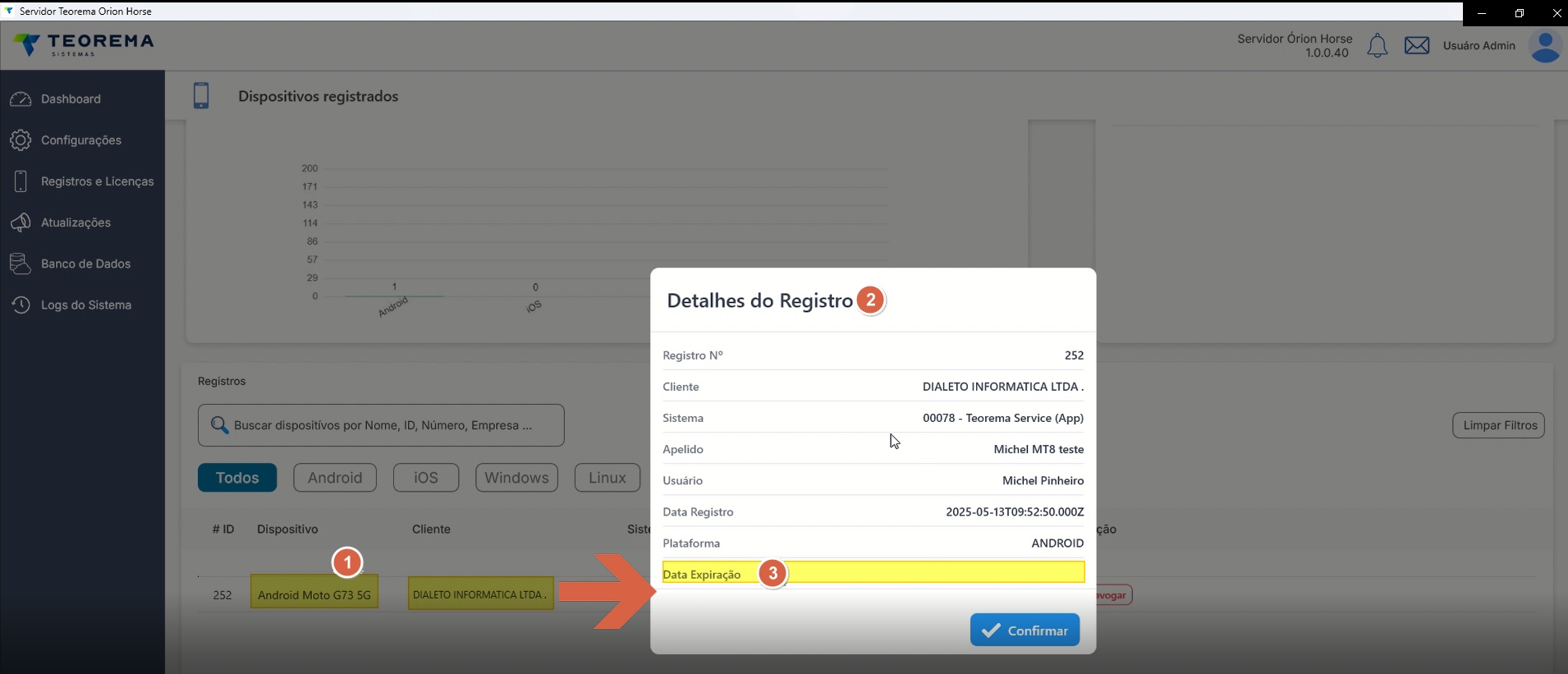
Task: Click the Confirmar button check mark
Action: 991,630
